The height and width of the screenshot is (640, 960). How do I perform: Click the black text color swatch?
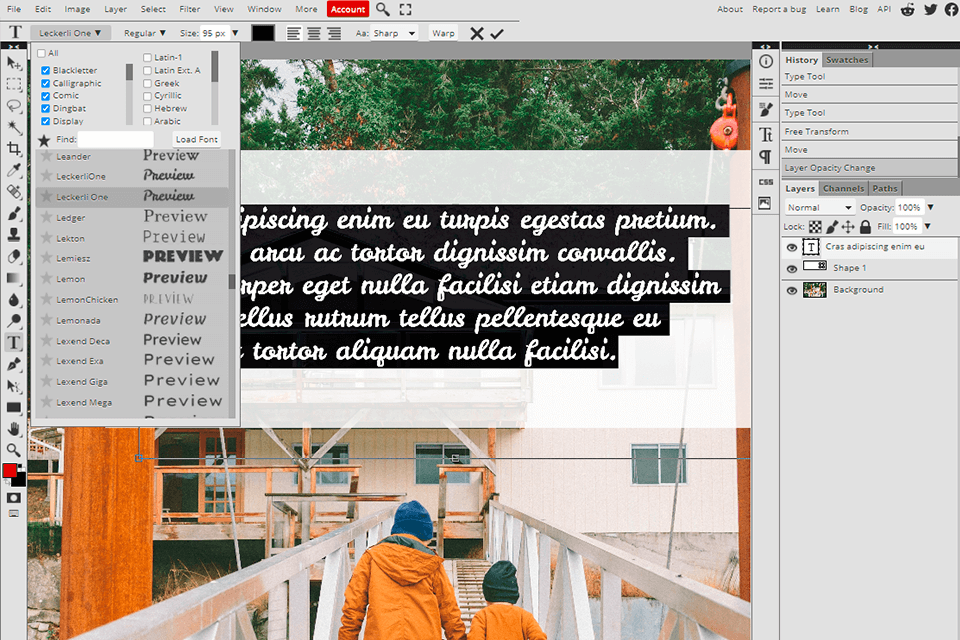[x=262, y=32]
